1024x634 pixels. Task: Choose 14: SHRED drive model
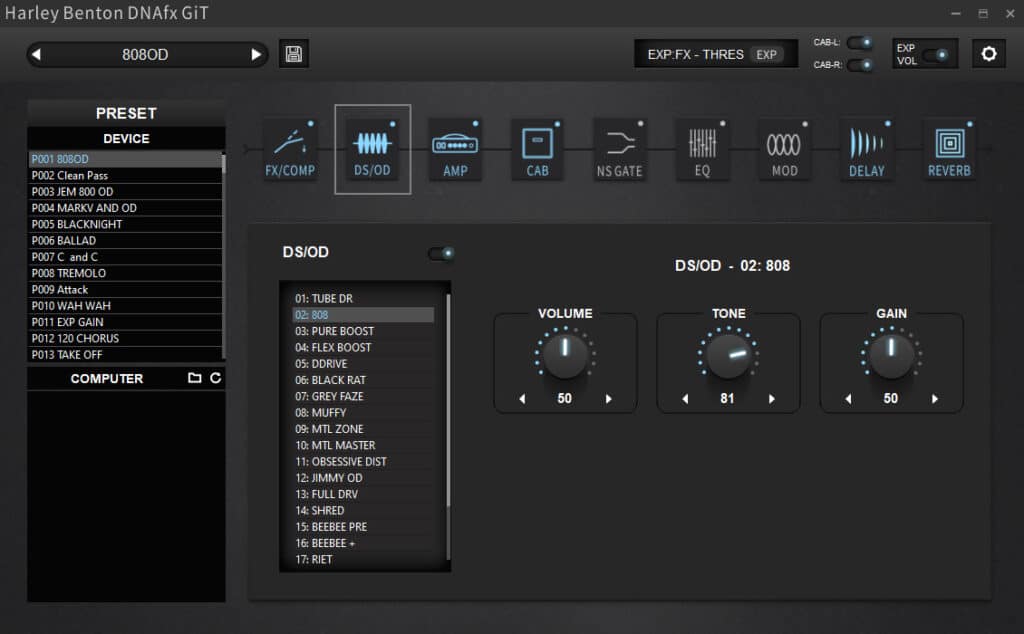[x=363, y=511]
